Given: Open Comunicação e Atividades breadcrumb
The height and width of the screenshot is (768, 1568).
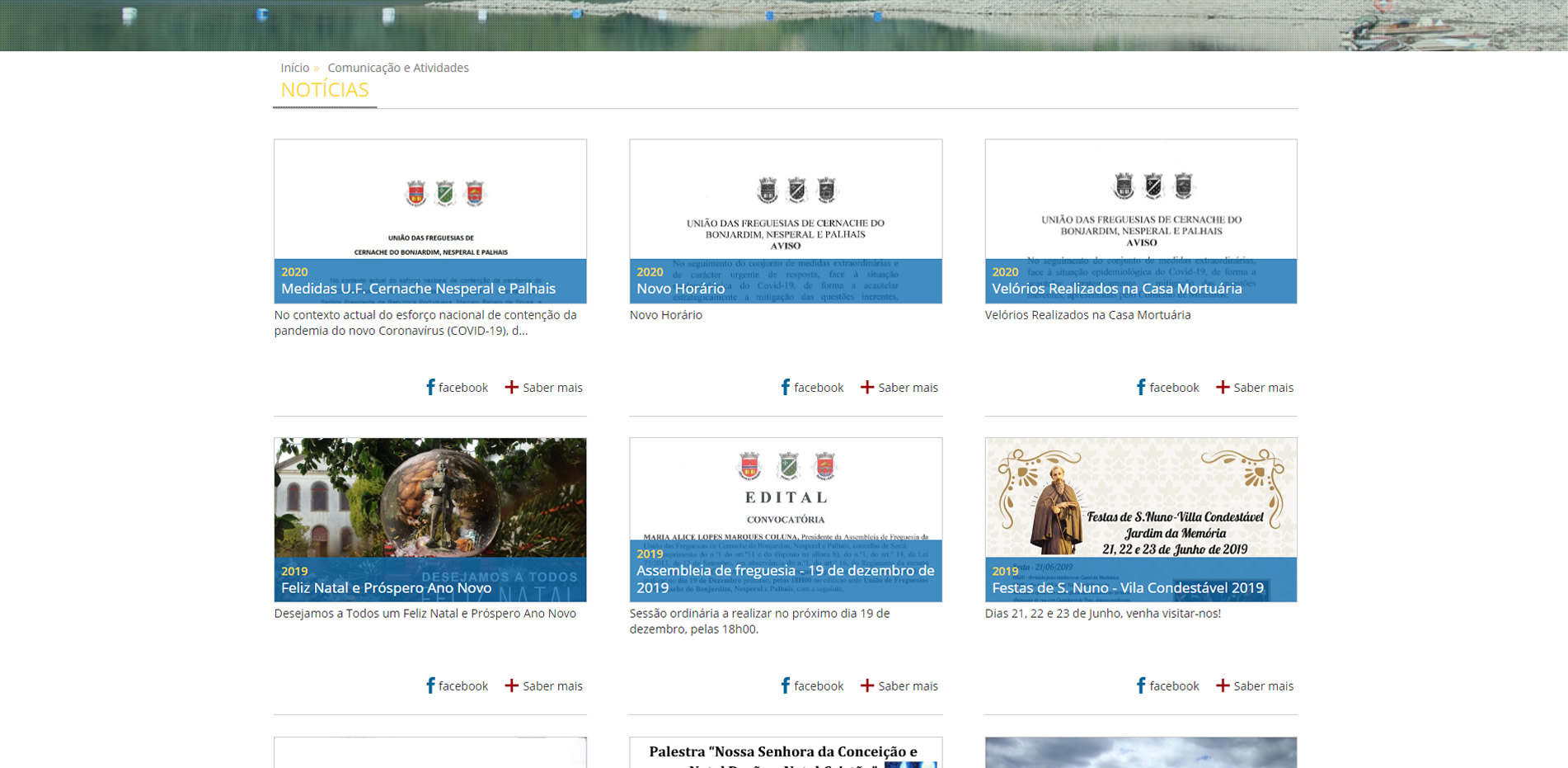Looking at the screenshot, I should (398, 68).
